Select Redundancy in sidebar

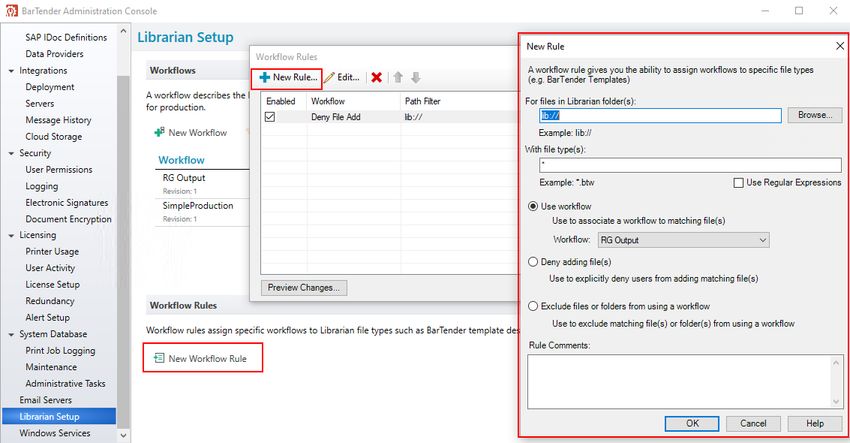50,301
